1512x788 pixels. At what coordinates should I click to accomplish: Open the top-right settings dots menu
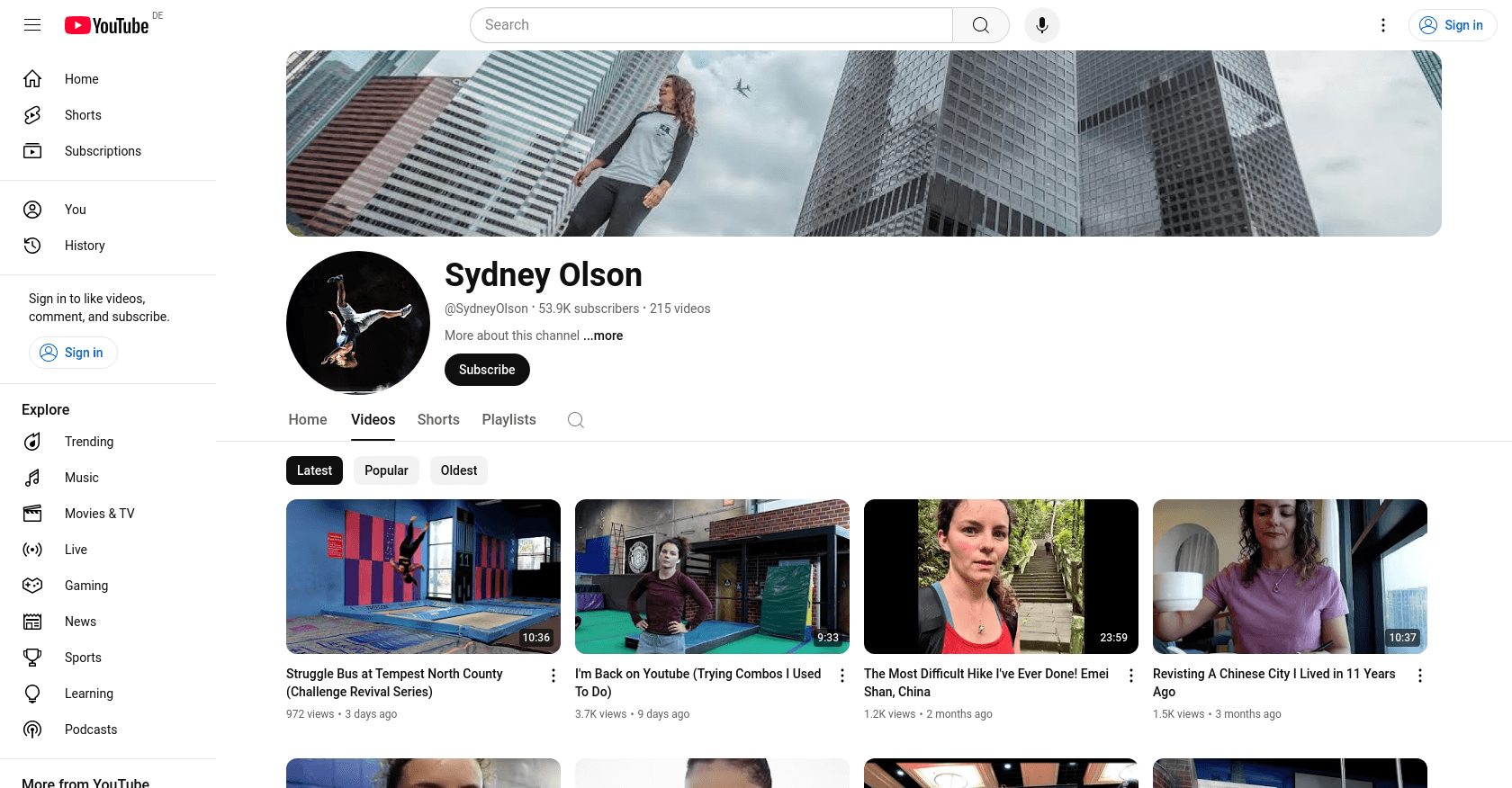point(1383,25)
